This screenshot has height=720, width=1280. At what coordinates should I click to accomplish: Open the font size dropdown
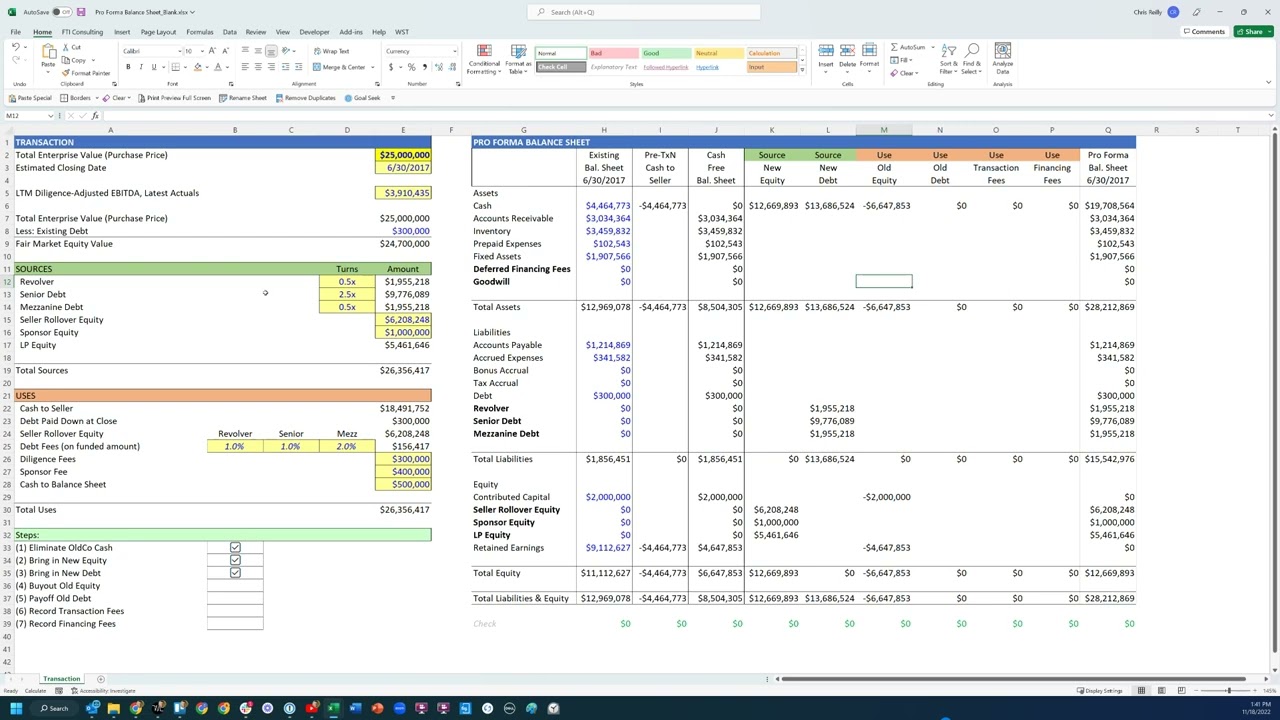(x=201, y=51)
